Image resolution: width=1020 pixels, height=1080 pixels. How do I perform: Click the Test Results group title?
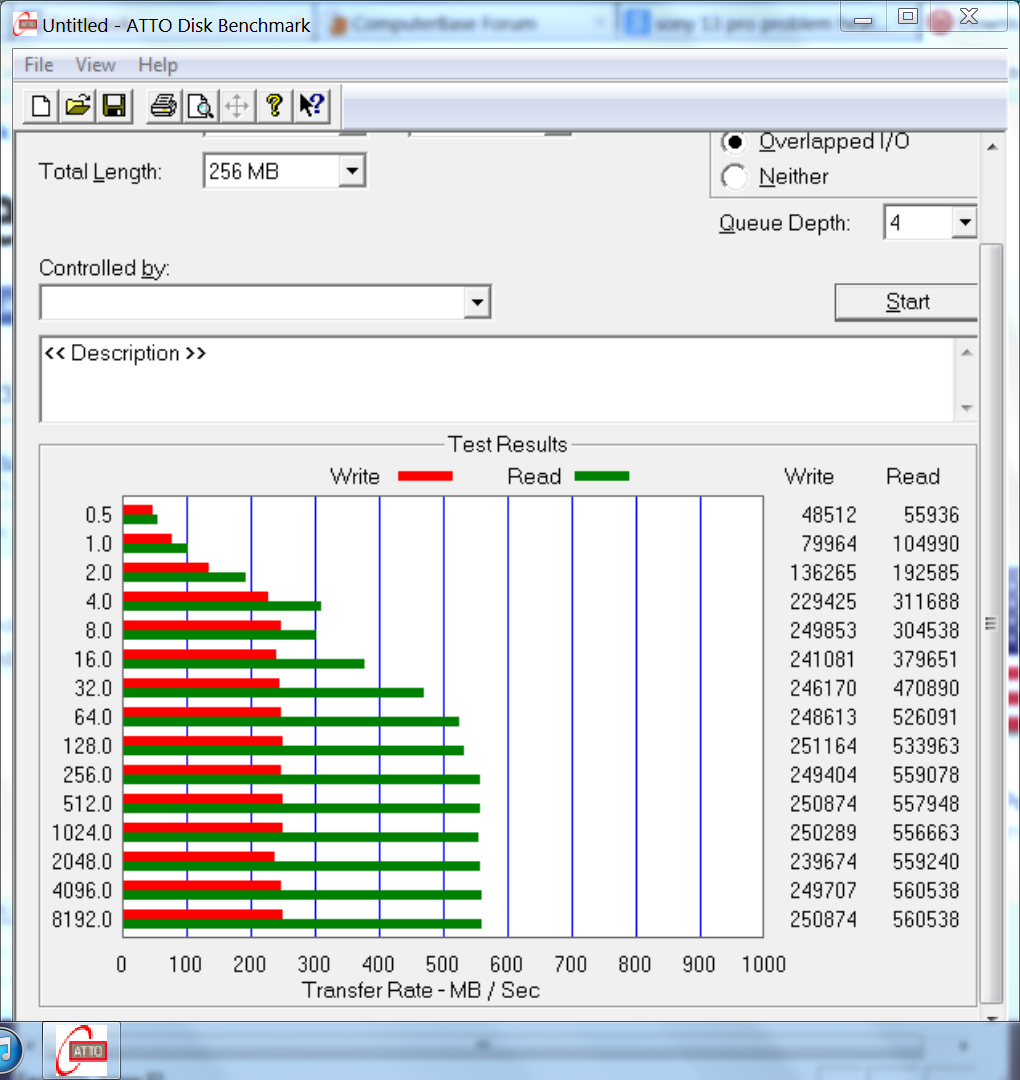coord(508,445)
